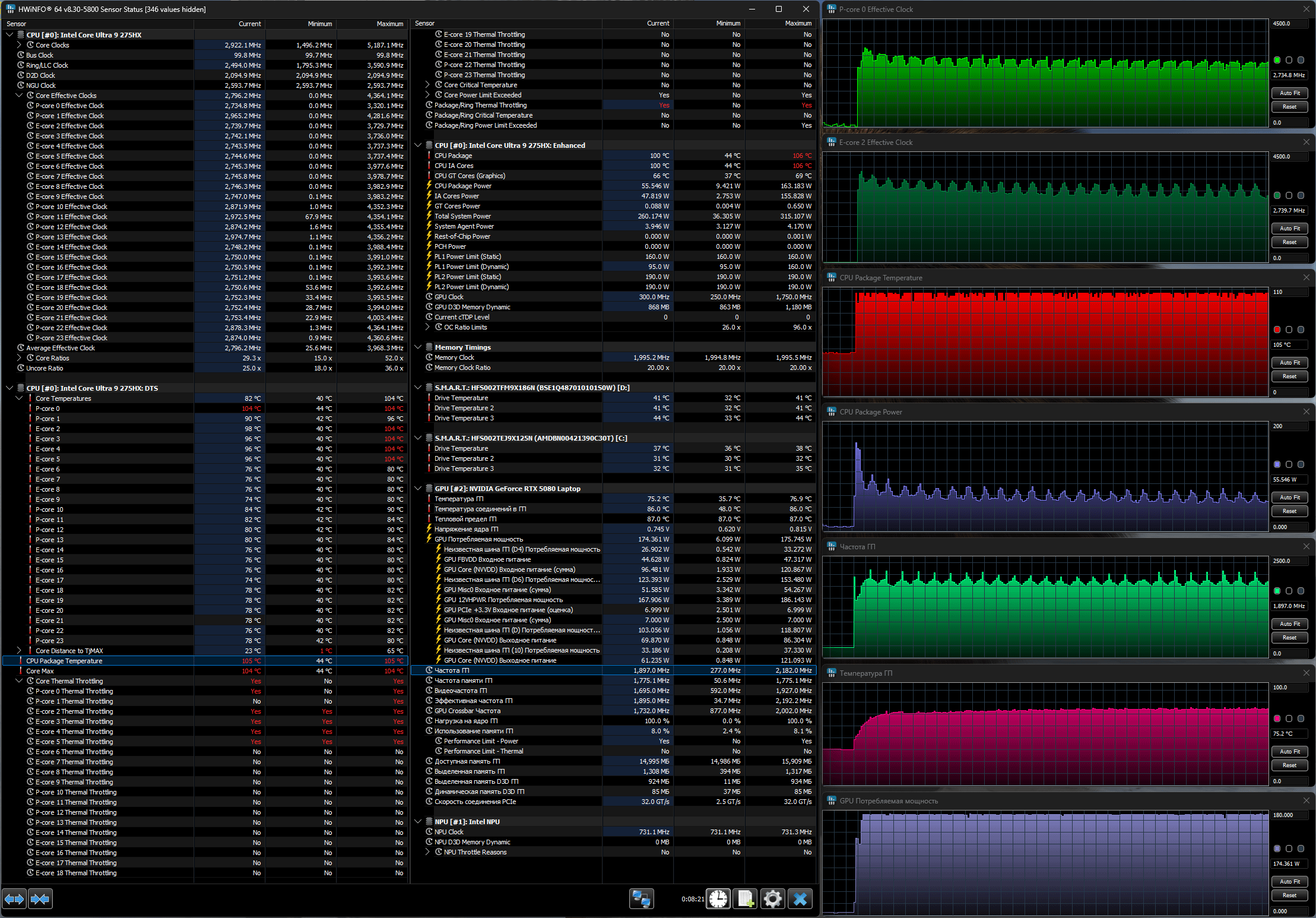
Task: Open the network remote monitoring icon
Action: pyautogui.click(x=641, y=899)
